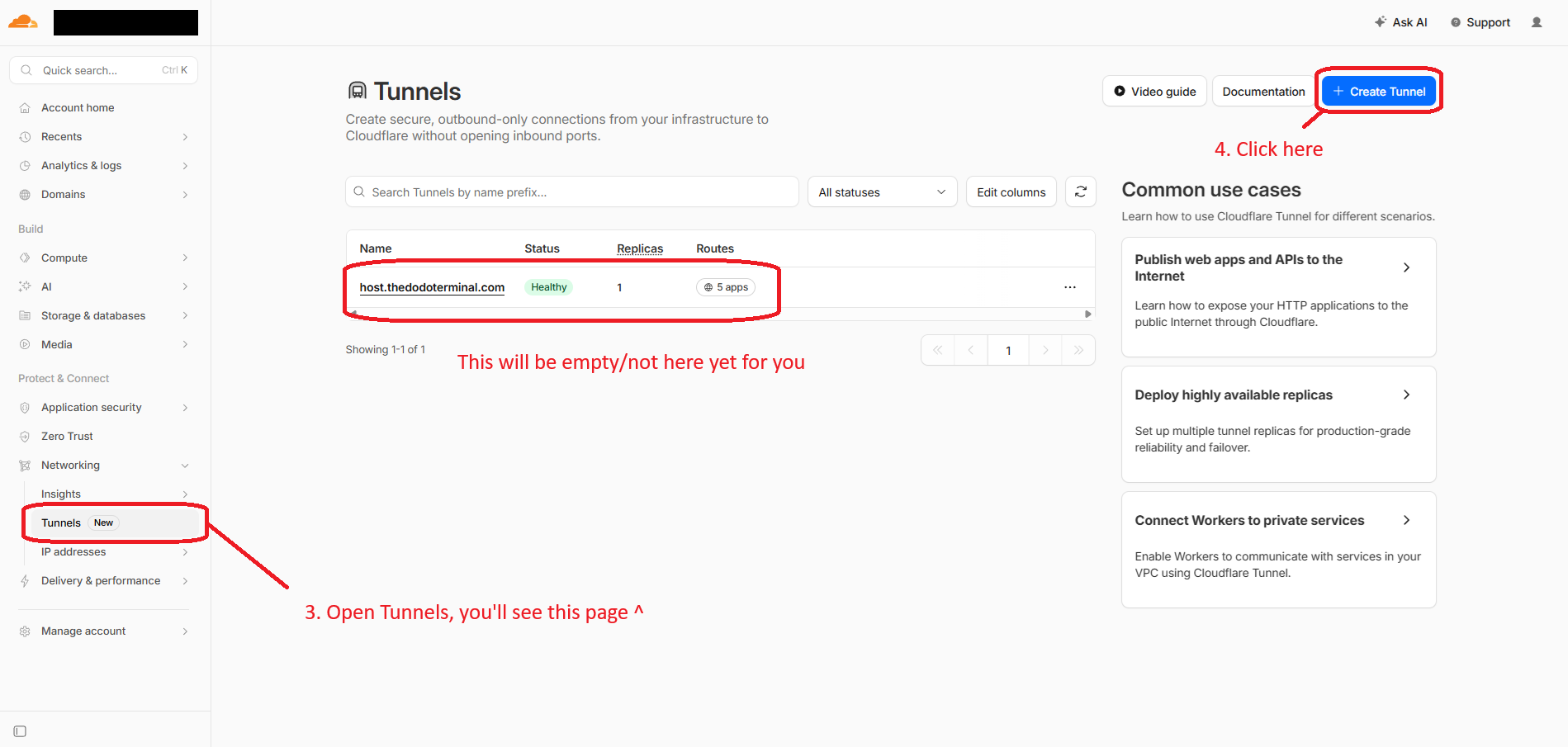1568x747 pixels.
Task: Open Application security in the sidebar
Action: click(x=91, y=408)
